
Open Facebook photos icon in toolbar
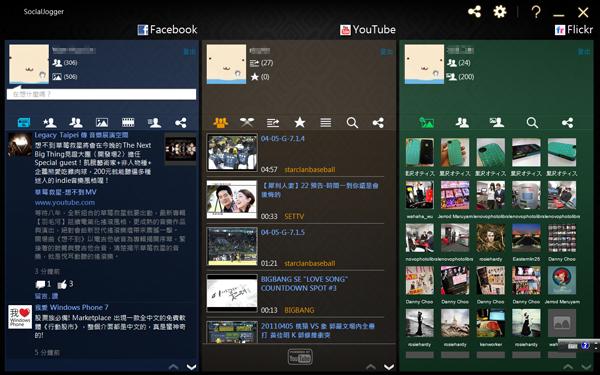(x=102, y=122)
